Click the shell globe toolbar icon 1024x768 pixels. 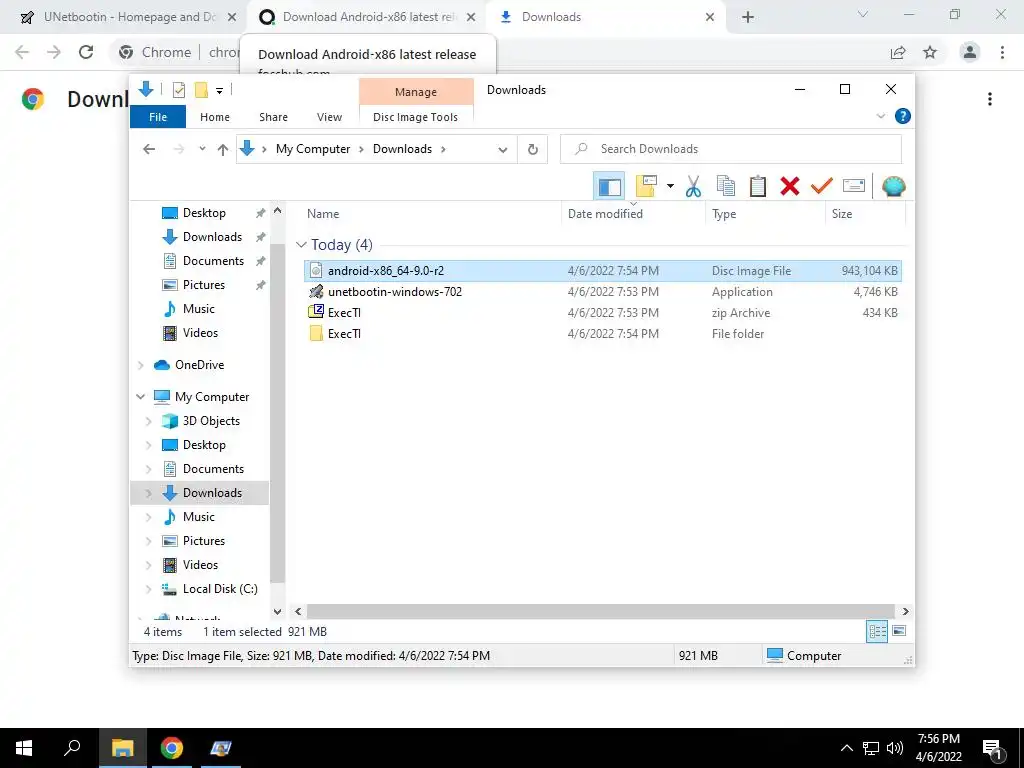click(893, 186)
